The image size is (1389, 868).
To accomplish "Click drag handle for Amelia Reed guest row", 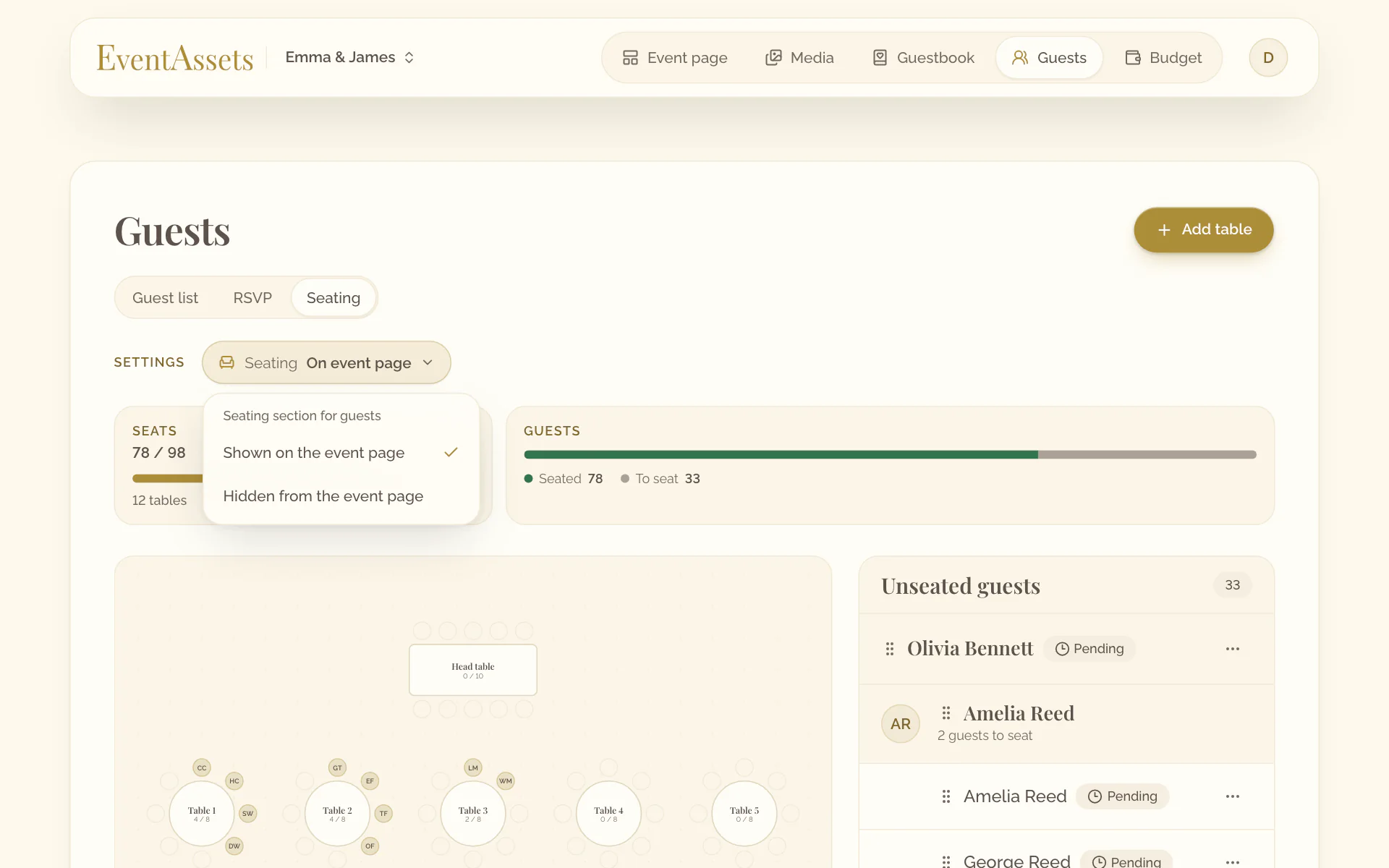I will point(946,796).
